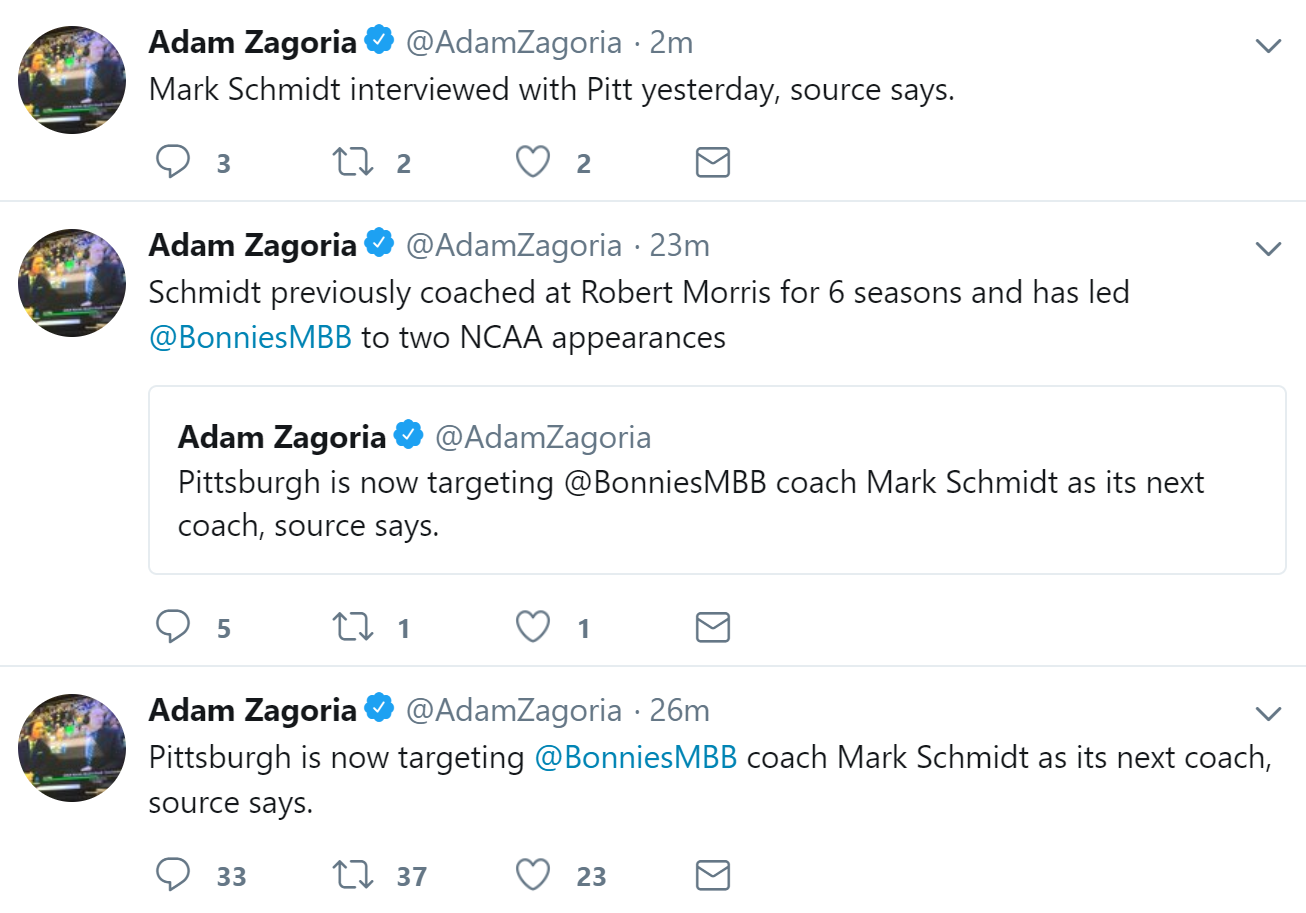Retweet the Pitt interview tweet
Viewport: 1306px width, 913px height.
click(352, 162)
